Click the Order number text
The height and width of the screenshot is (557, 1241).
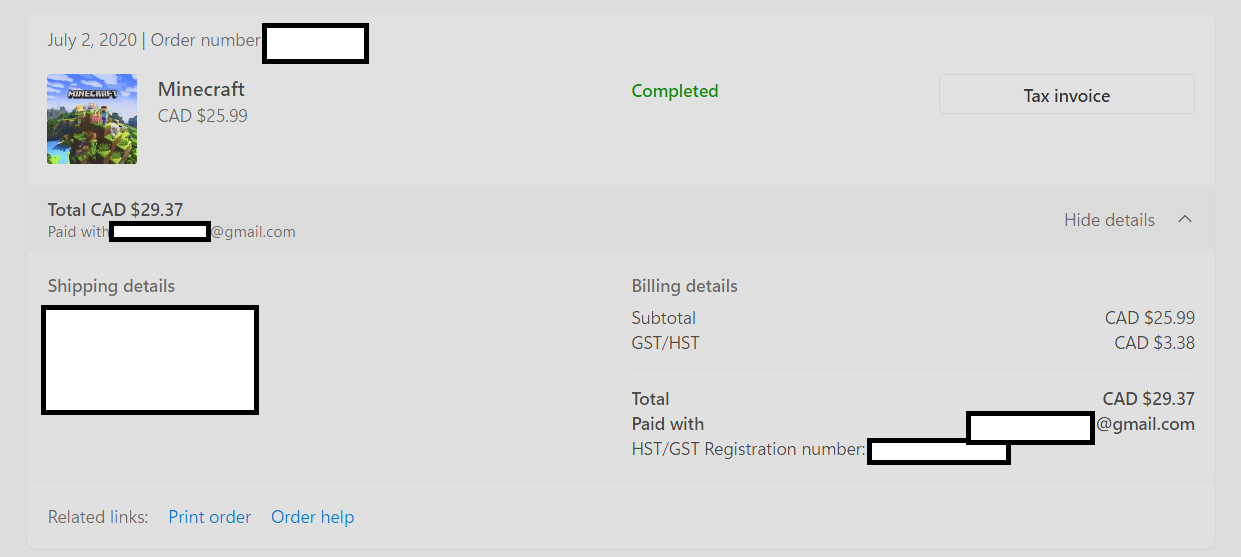tap(205, 40)
